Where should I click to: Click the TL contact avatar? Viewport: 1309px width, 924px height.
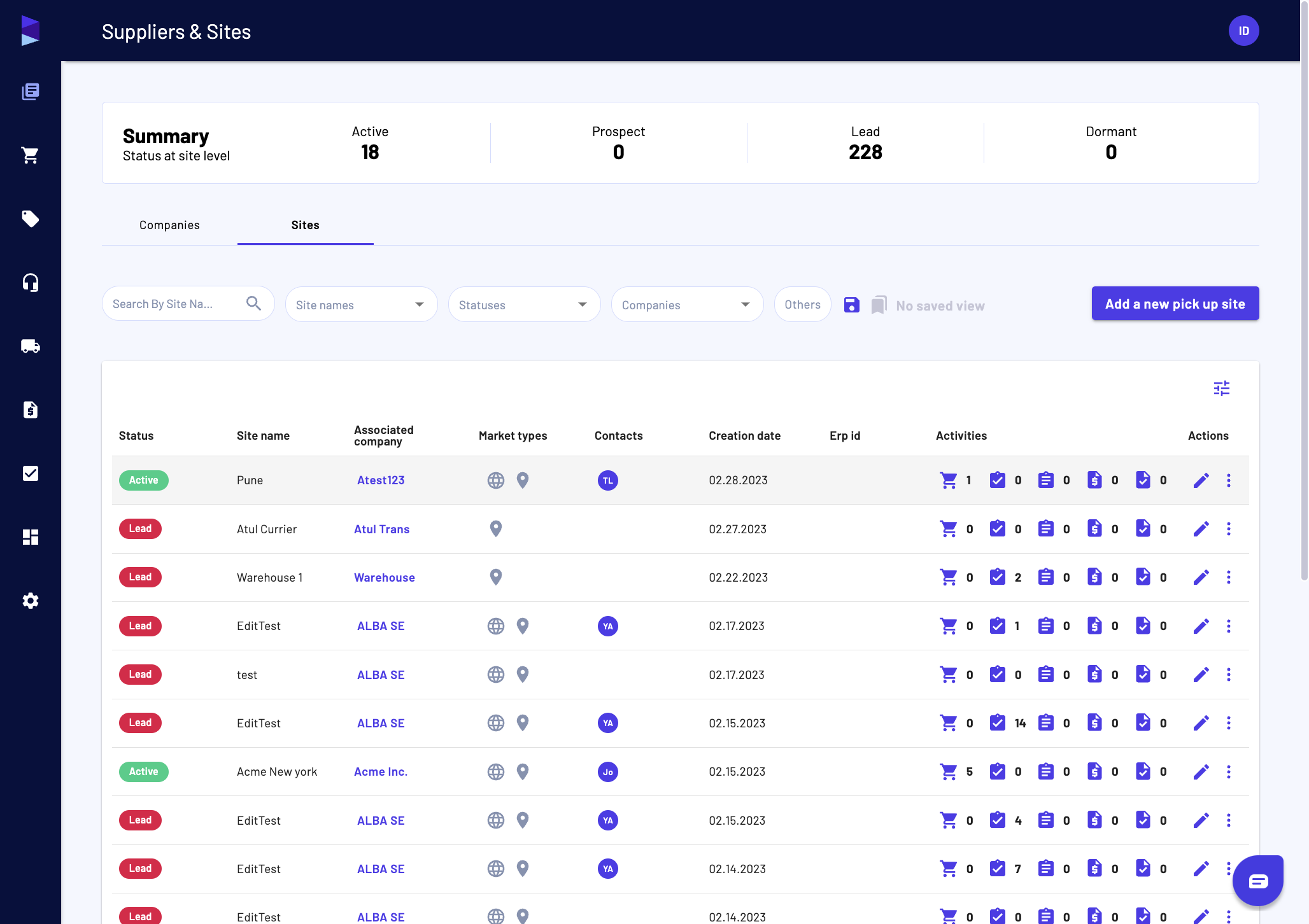pyautogui.click(x=607, y=480)
